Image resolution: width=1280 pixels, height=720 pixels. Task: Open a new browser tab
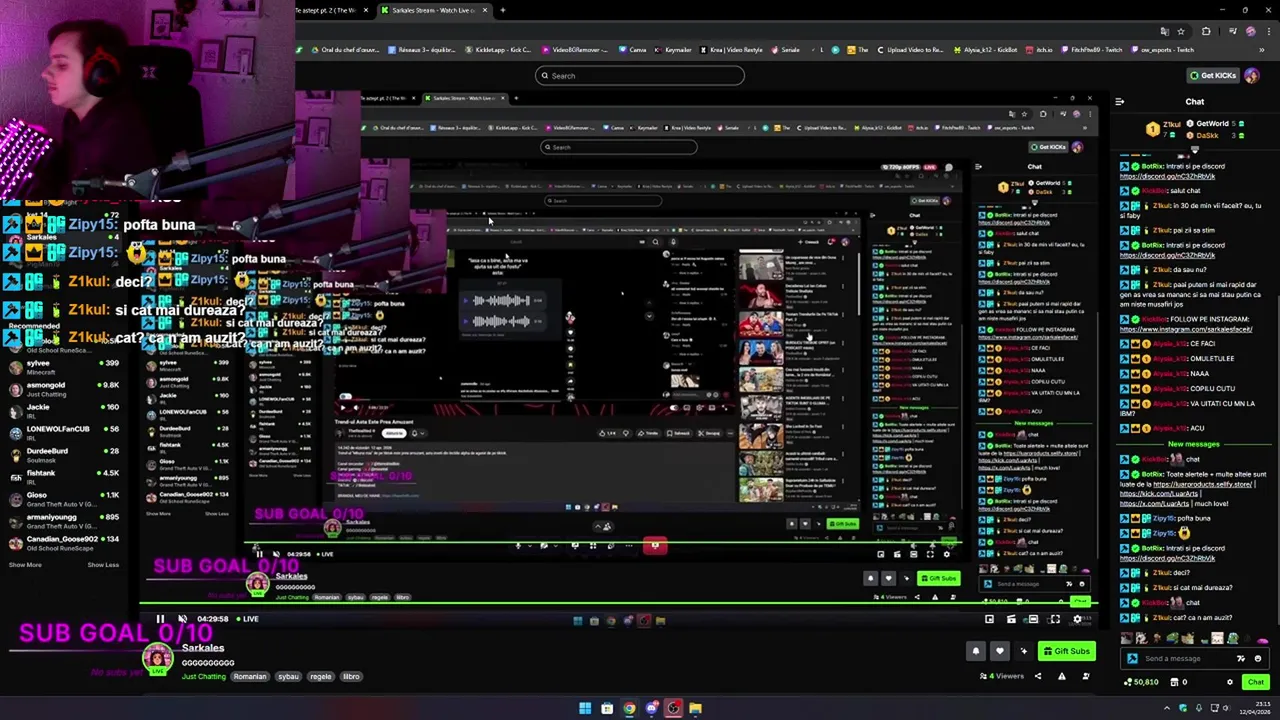tap(503, 10)
